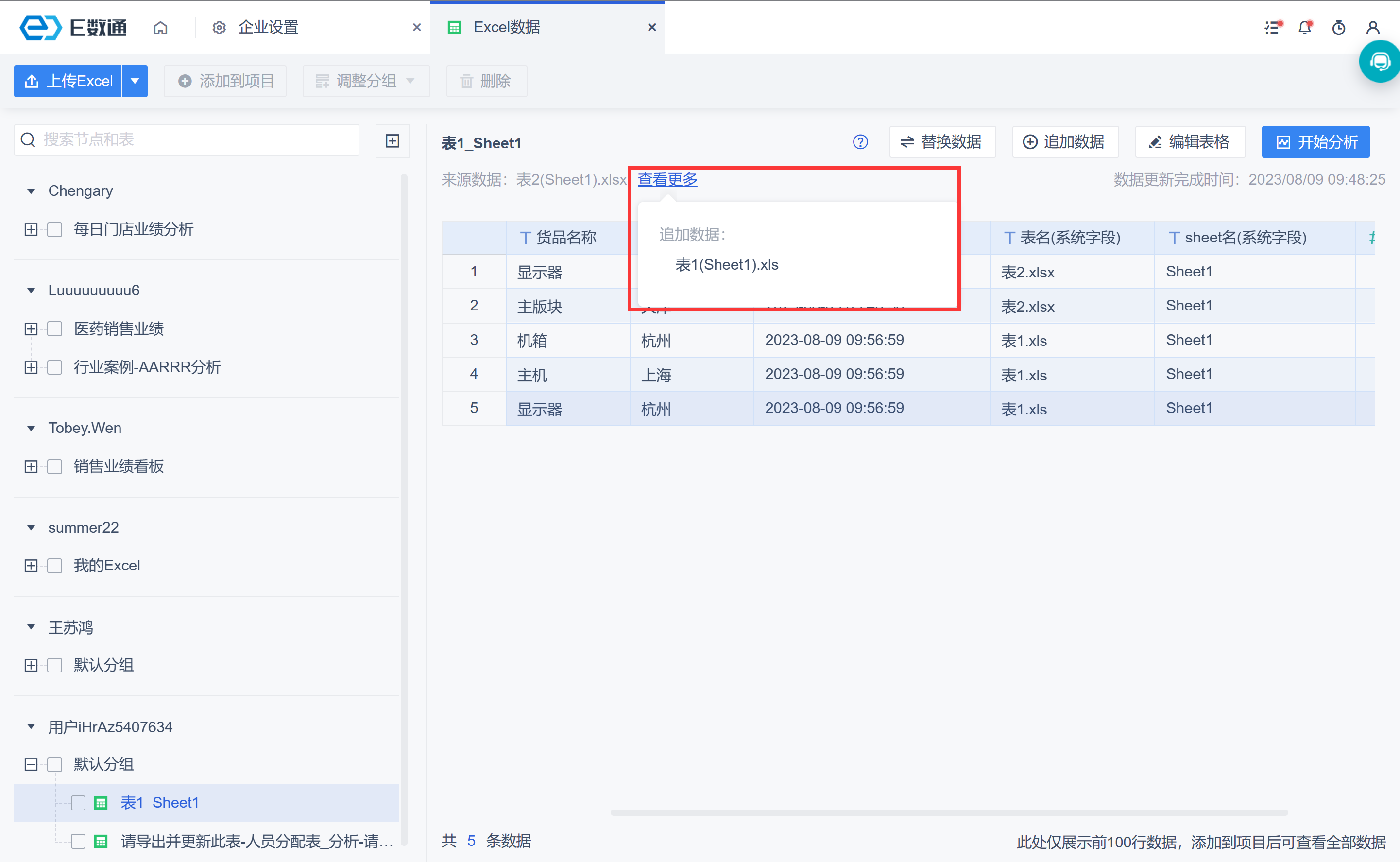Expand the 销售业绩看板 tree node
The image size is (1400, 862).
(32, 467)
